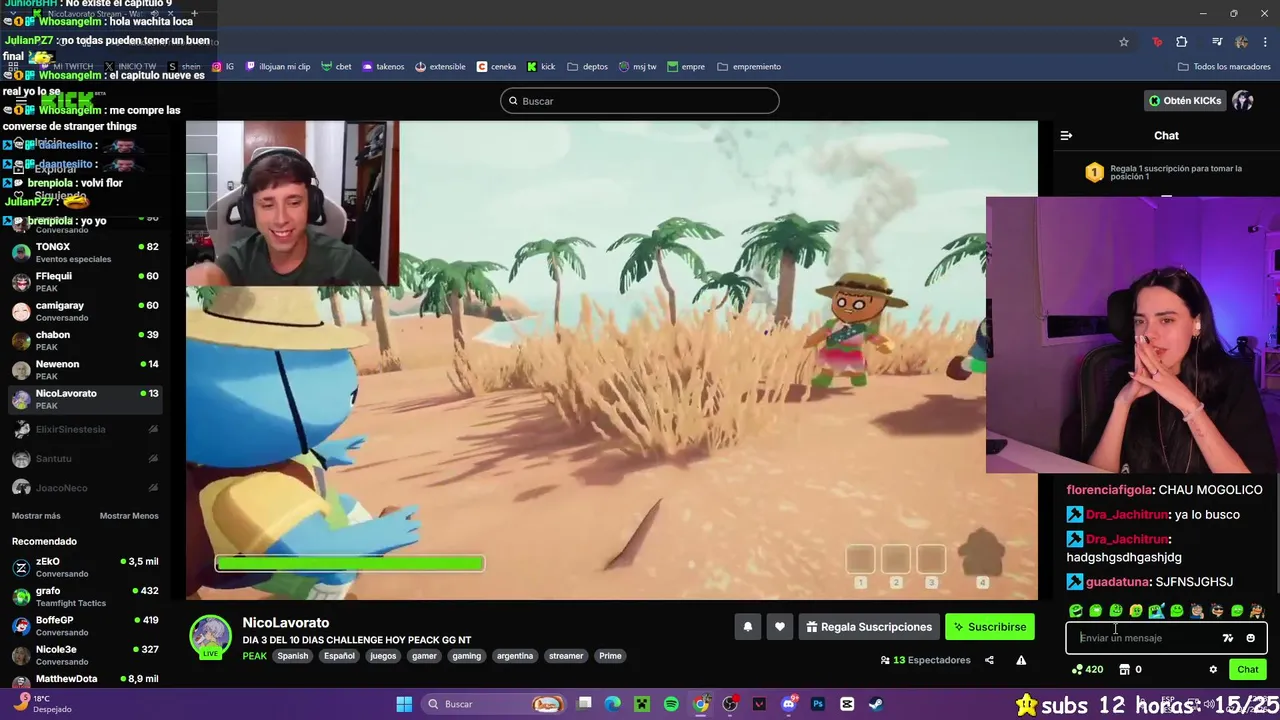This screenshot has height=720, width=1280.
Task: Click Mostrar más in the sidebar
Action: point(36,516)
